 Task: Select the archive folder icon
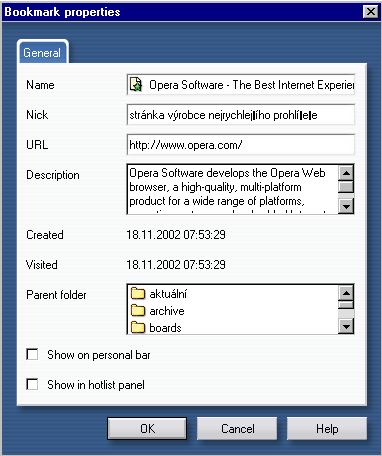(138, 311)
